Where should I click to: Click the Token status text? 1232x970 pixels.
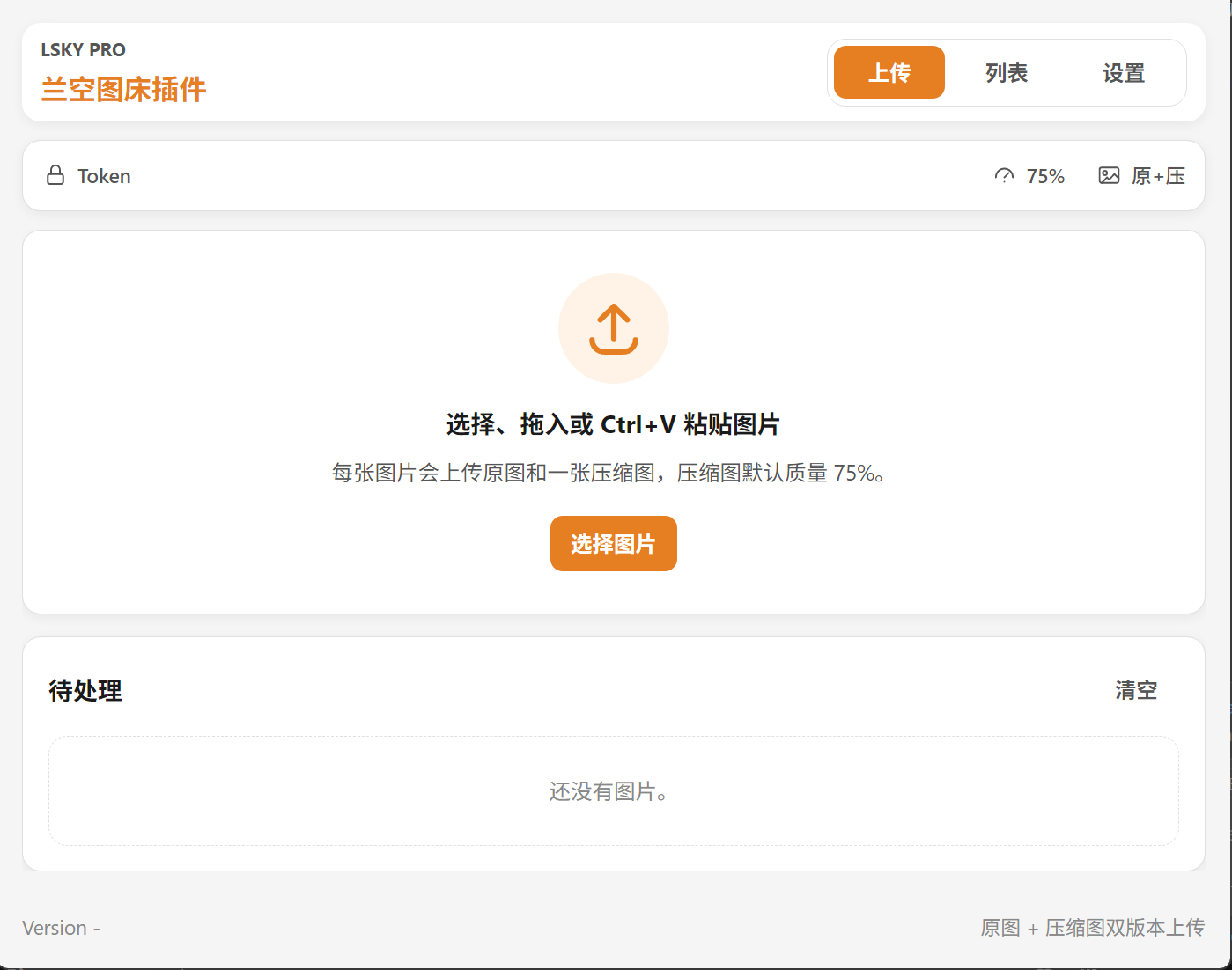[104, 176]
